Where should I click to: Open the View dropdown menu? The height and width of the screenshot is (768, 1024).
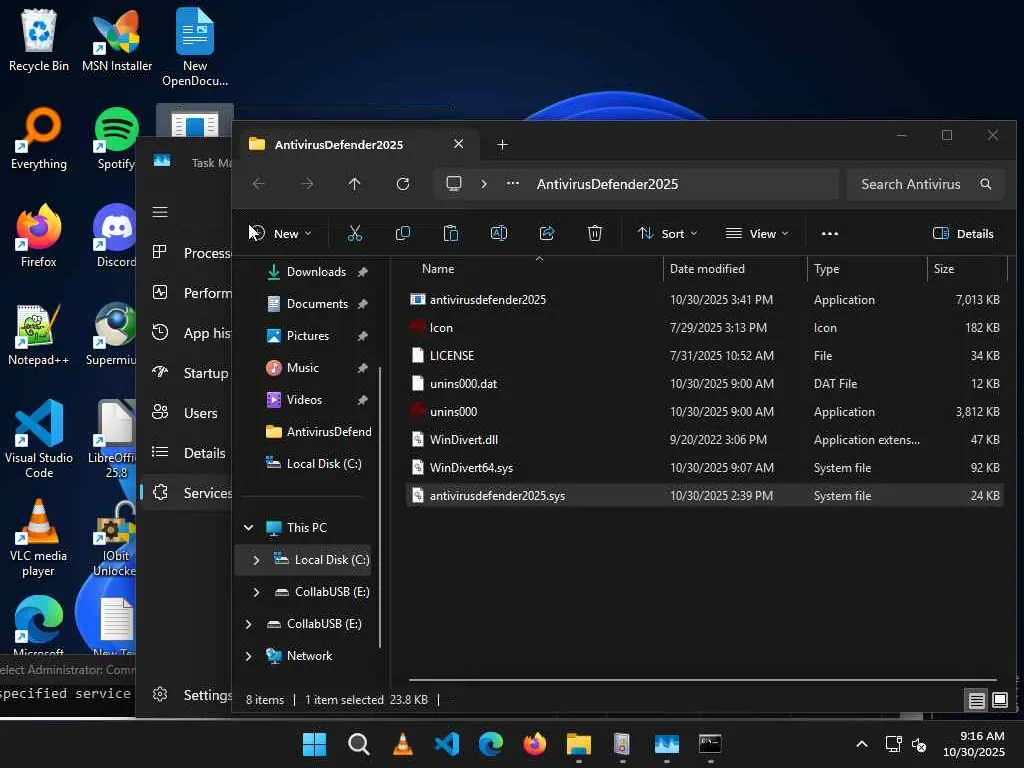757,233
